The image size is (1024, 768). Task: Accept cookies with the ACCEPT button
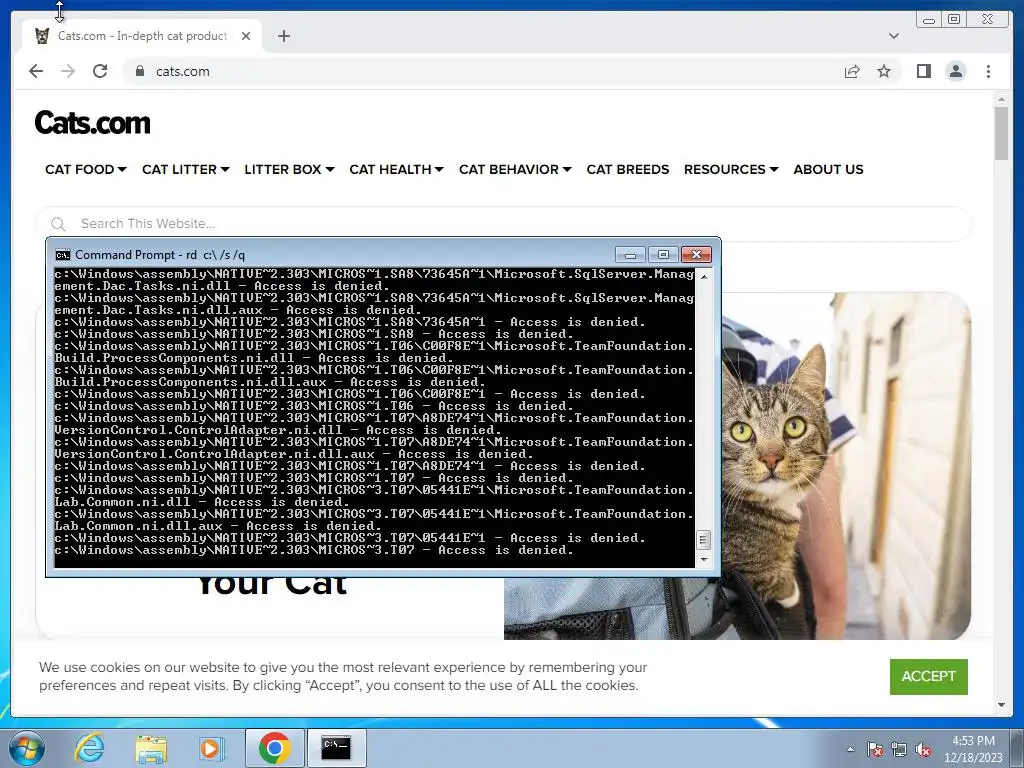[x=928, y=677]
